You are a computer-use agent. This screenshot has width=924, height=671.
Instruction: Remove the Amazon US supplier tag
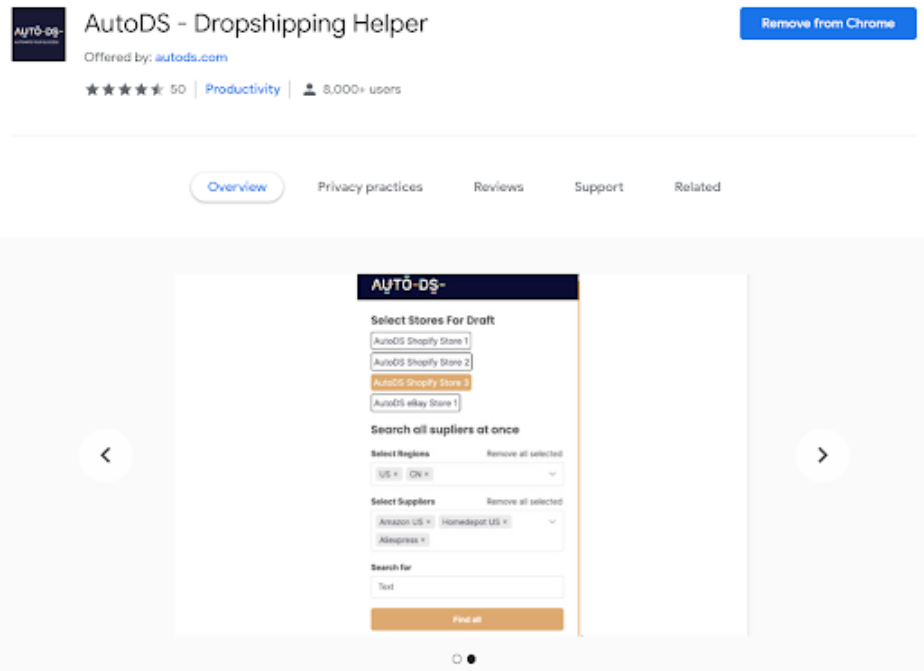(428, 522)
